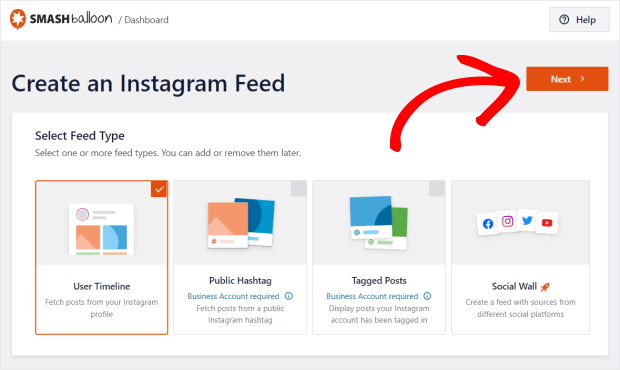Viewport: 620px width, 370px height.
Task: Click the Facebook icon in Social Wall
Action: (x=488, y=224)
